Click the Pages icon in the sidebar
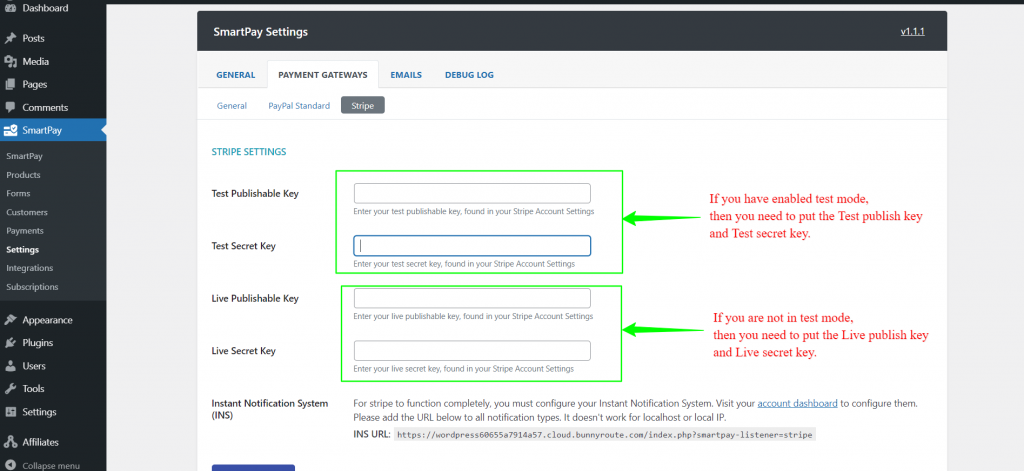 click(10, 84)
